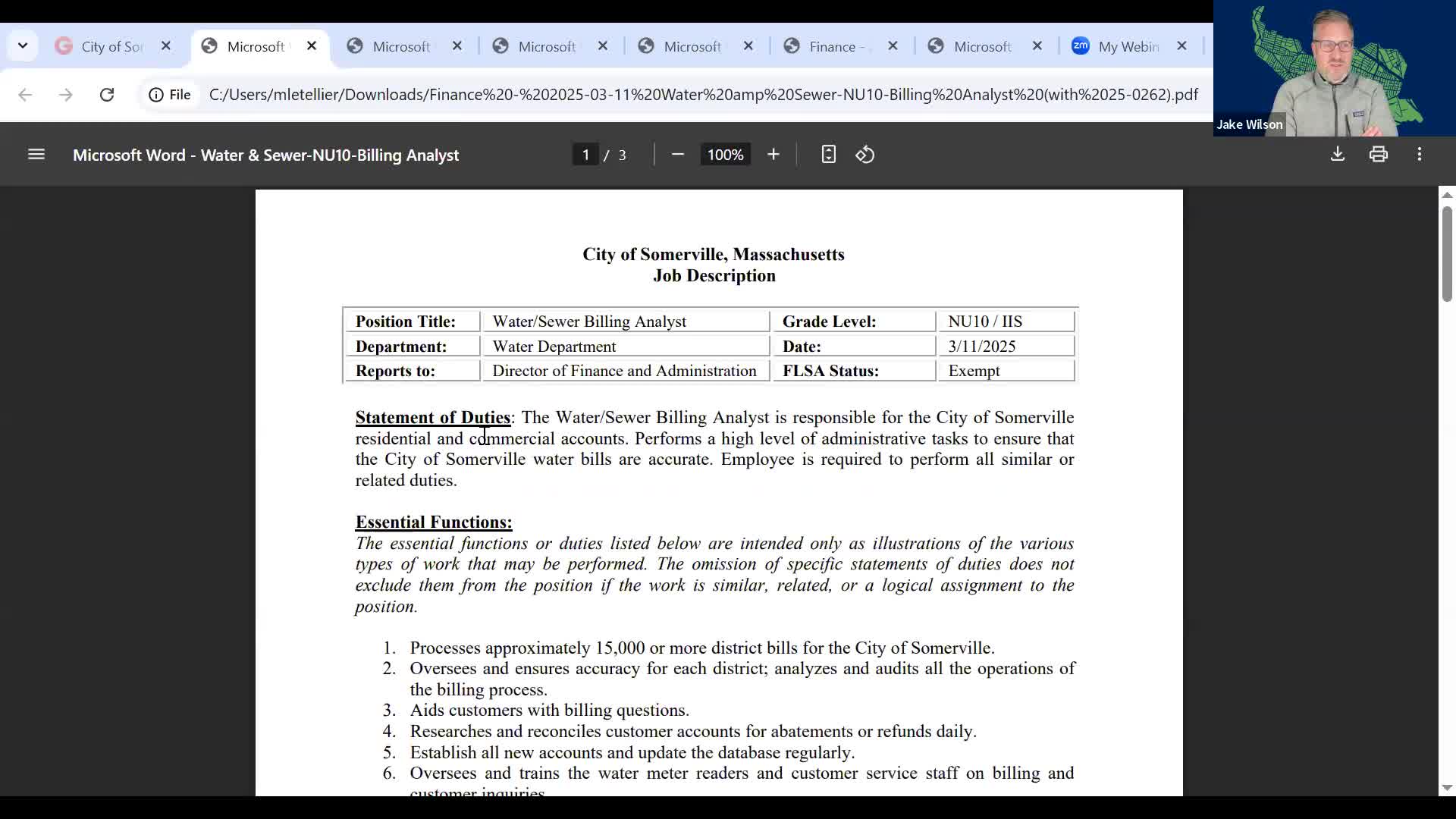Download the Billing Analyst PDF

1337,154
